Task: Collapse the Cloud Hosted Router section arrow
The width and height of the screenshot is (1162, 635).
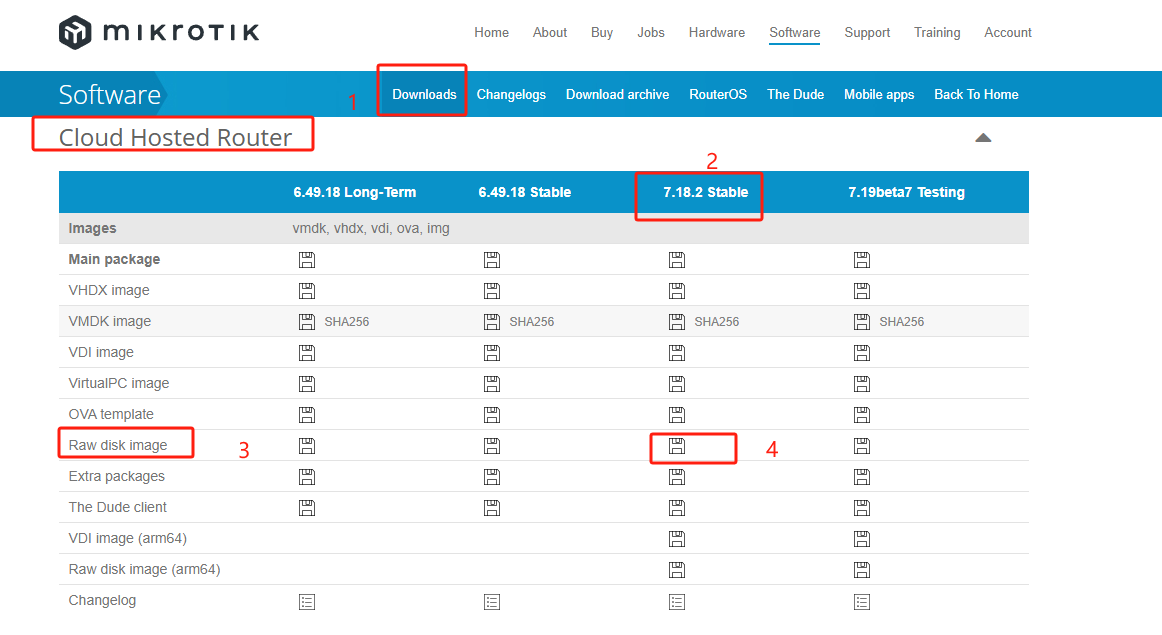Action: click(983, 138)
